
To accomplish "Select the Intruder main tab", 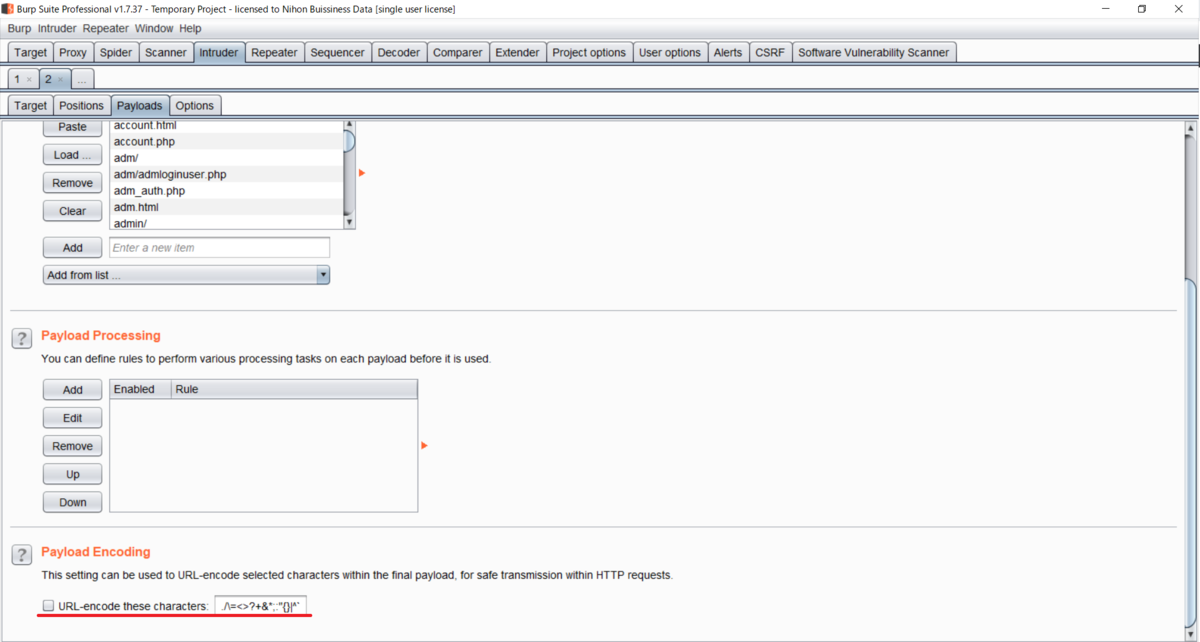I will pyautogui.click(x=219, y=53).
